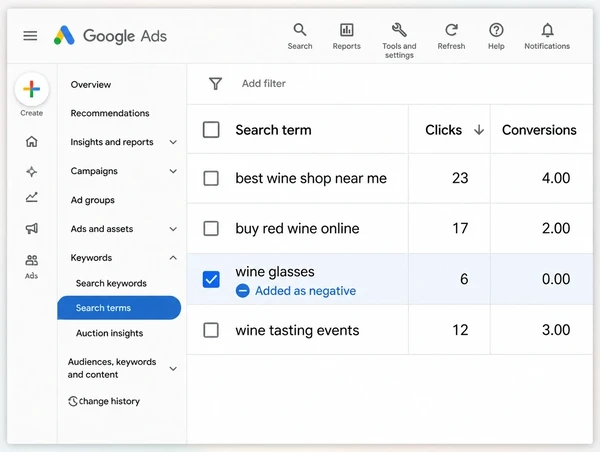The width and height of the screenshot is (600, 452).
Task: Expand Audiences, keywords and content chevron
Action: (x=173, y=369)
